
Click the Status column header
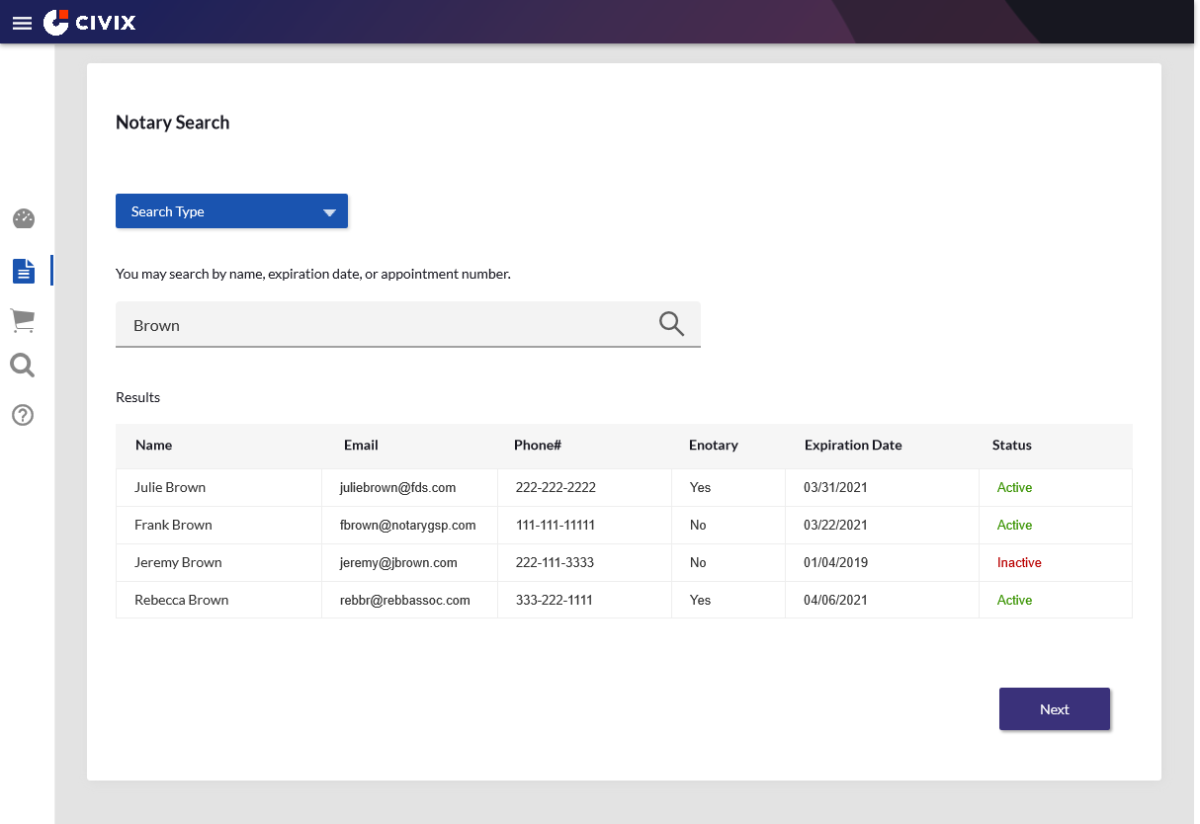click(1011, 445)
